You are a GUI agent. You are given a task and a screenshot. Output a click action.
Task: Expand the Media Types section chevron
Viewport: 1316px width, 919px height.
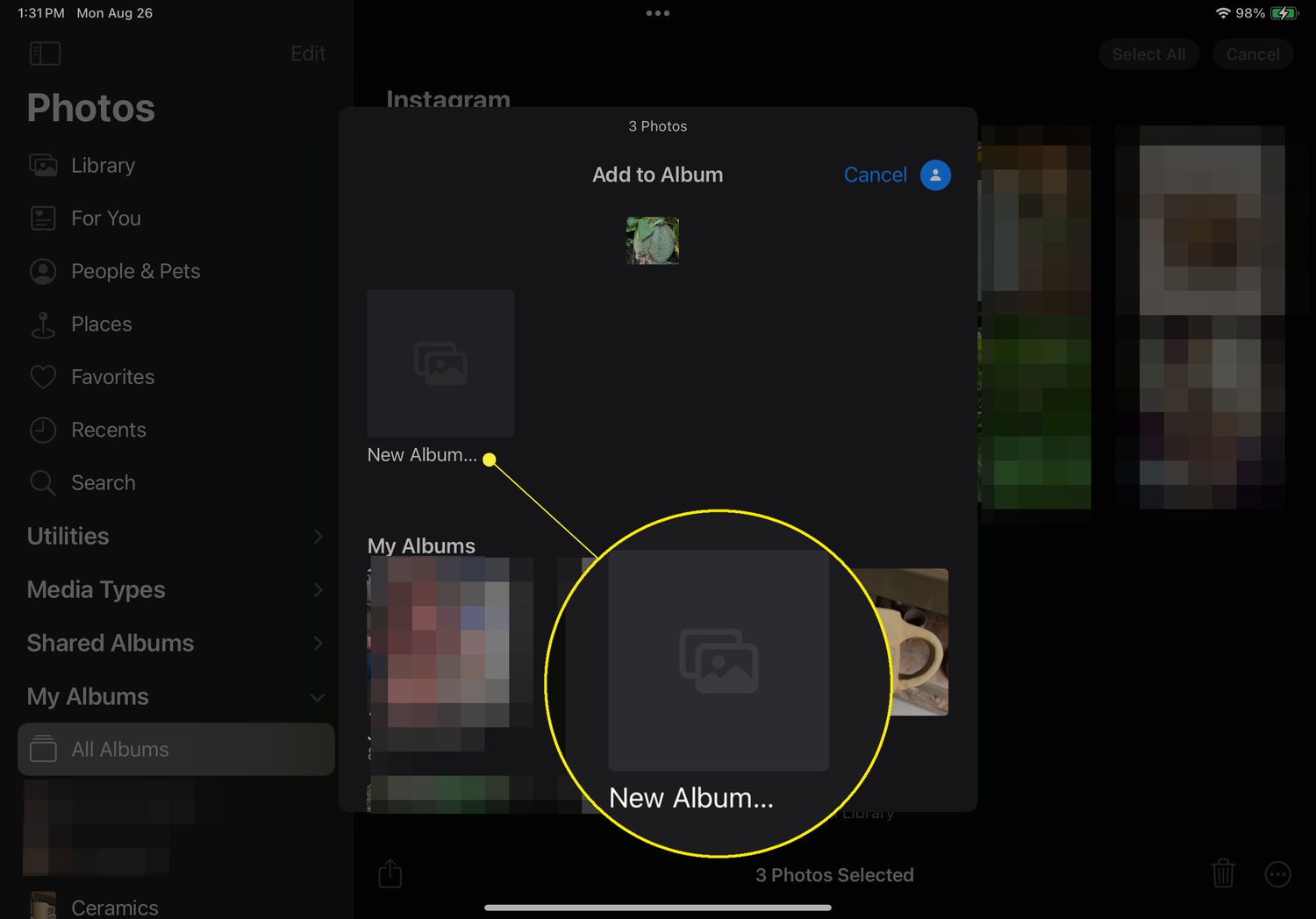click(x=318, y=590)
